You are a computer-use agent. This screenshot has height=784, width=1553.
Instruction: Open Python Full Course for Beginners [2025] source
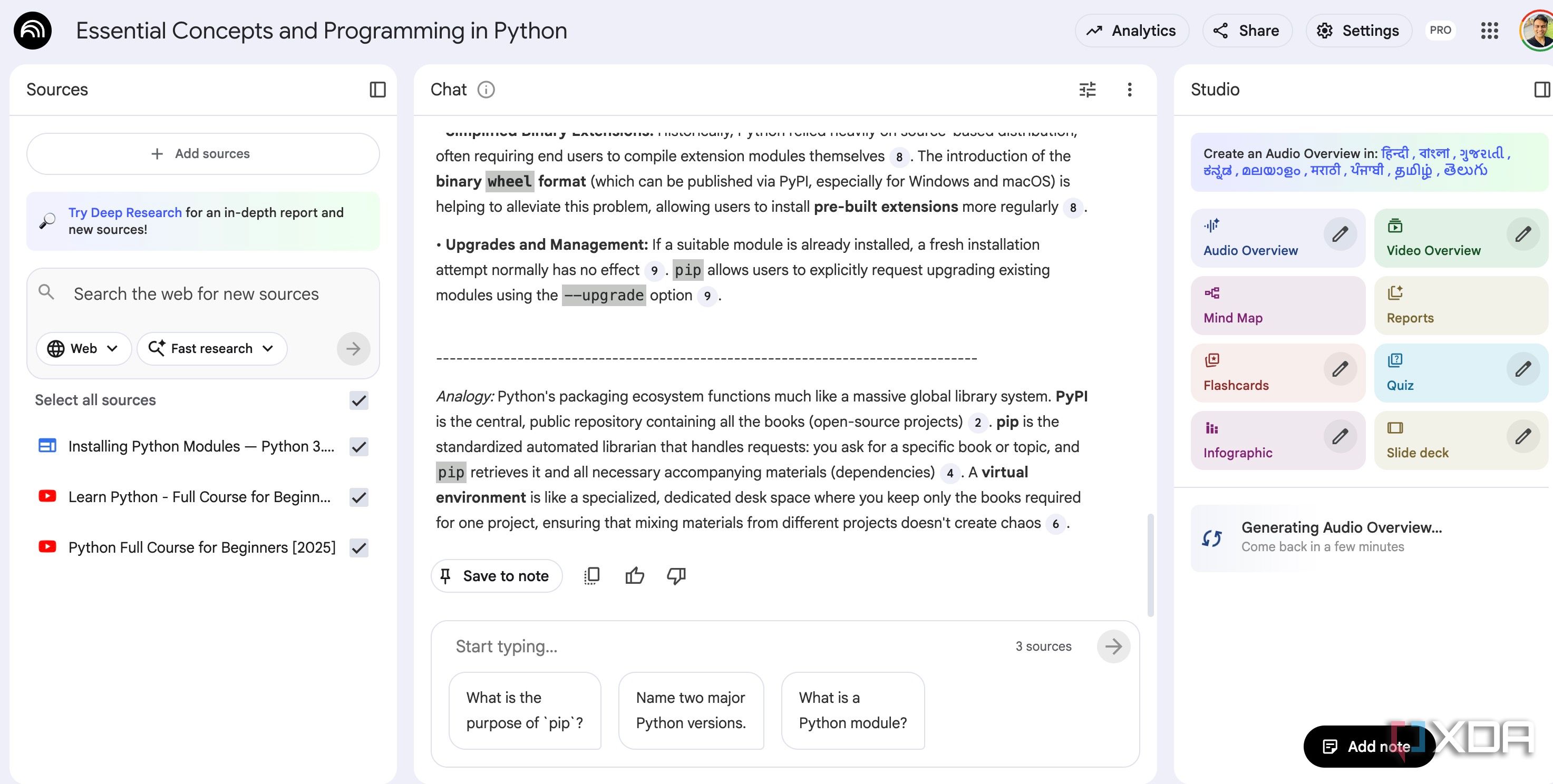tap(201, 548)
